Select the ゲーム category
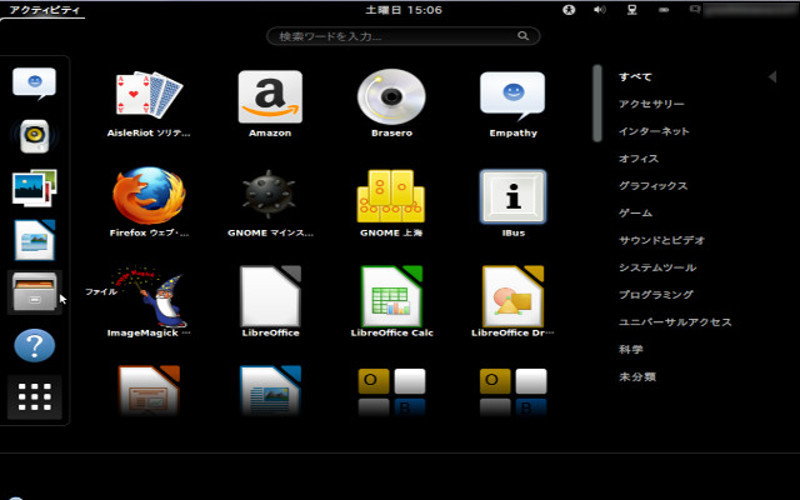The height and width of the screenshot is (500, 800). click(x=635, y=213)
